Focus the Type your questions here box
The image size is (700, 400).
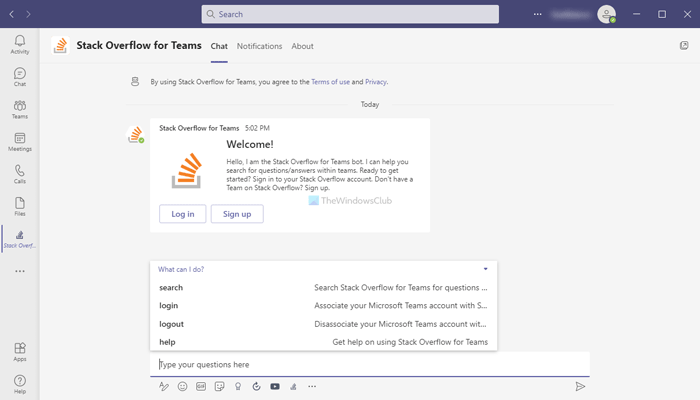click(x=370, y=364)
